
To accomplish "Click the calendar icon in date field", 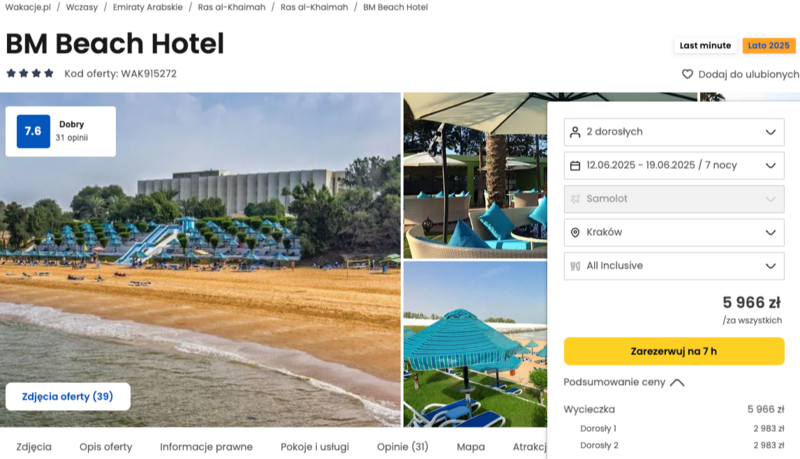I will coord(575,166).
